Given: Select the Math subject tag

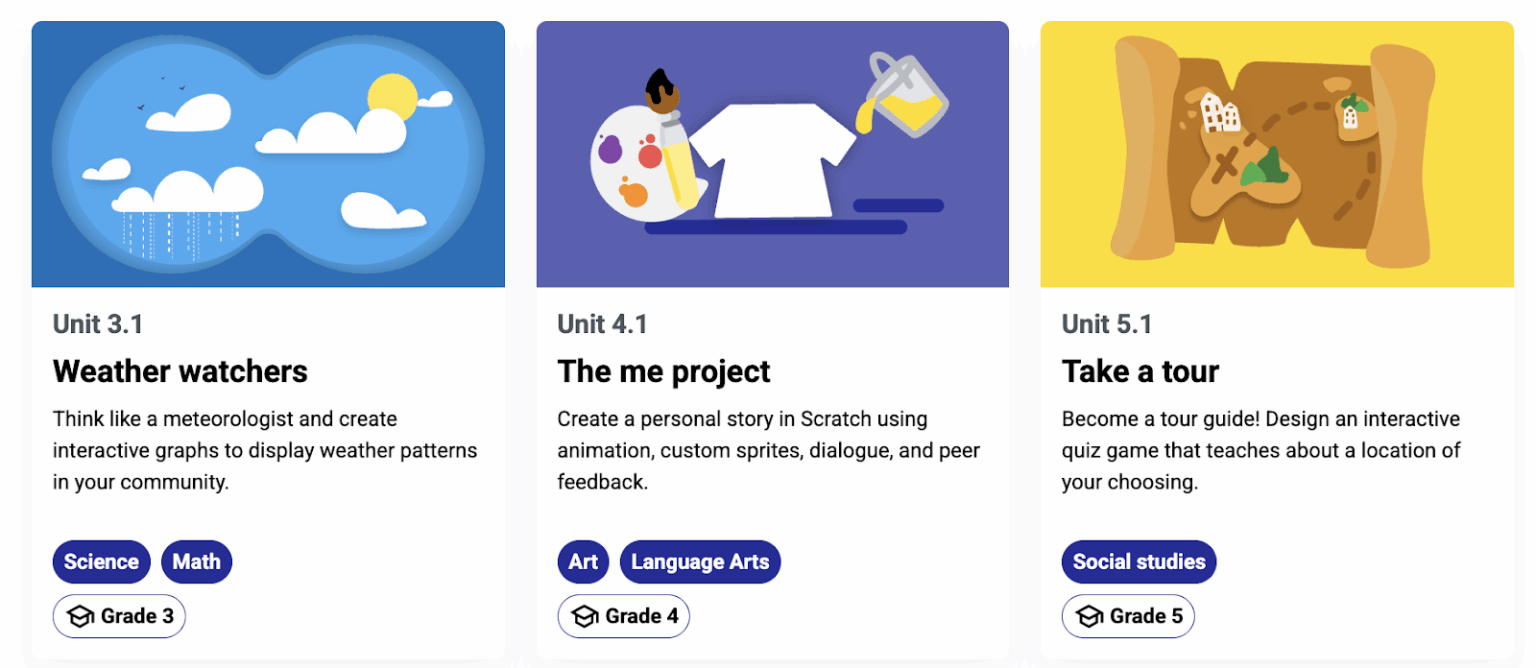Looking at the screenshot, I should pyautogui.click(x=196, y=562).
